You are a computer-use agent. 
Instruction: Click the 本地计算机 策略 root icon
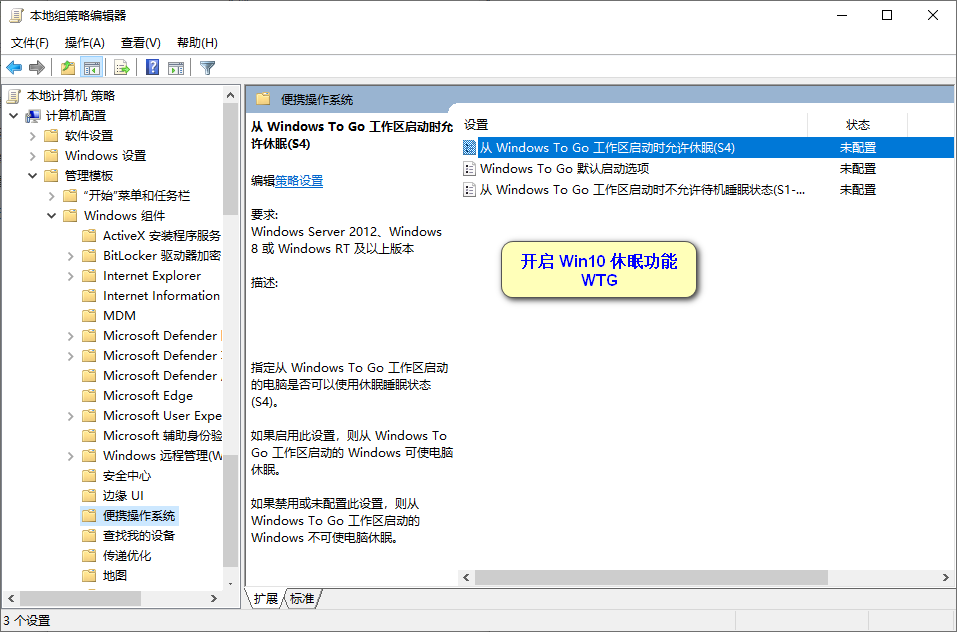tap(14, 96)
